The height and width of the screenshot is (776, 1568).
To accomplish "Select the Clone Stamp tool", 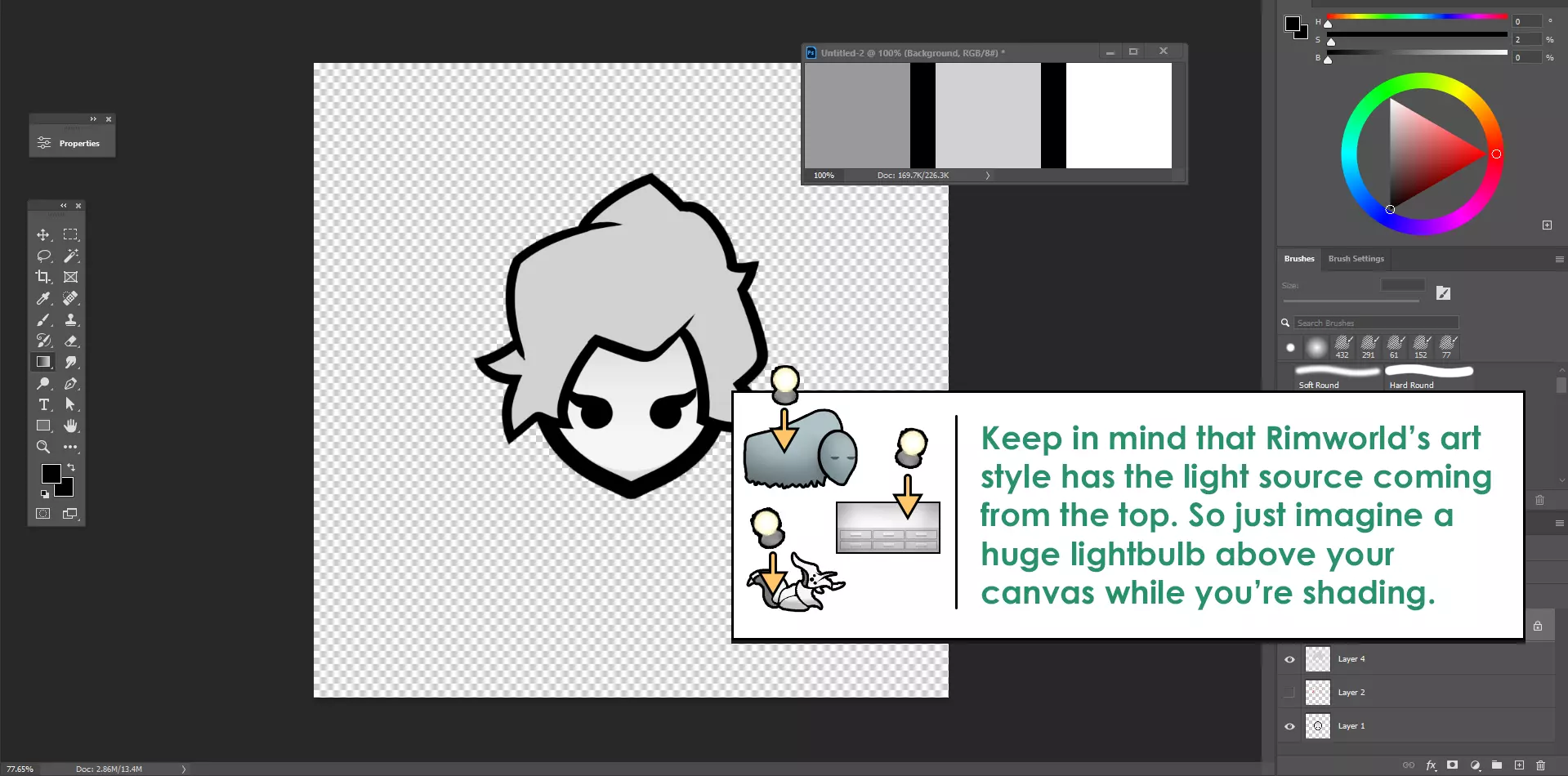I will pyautogui.click(x=71, y=320).
